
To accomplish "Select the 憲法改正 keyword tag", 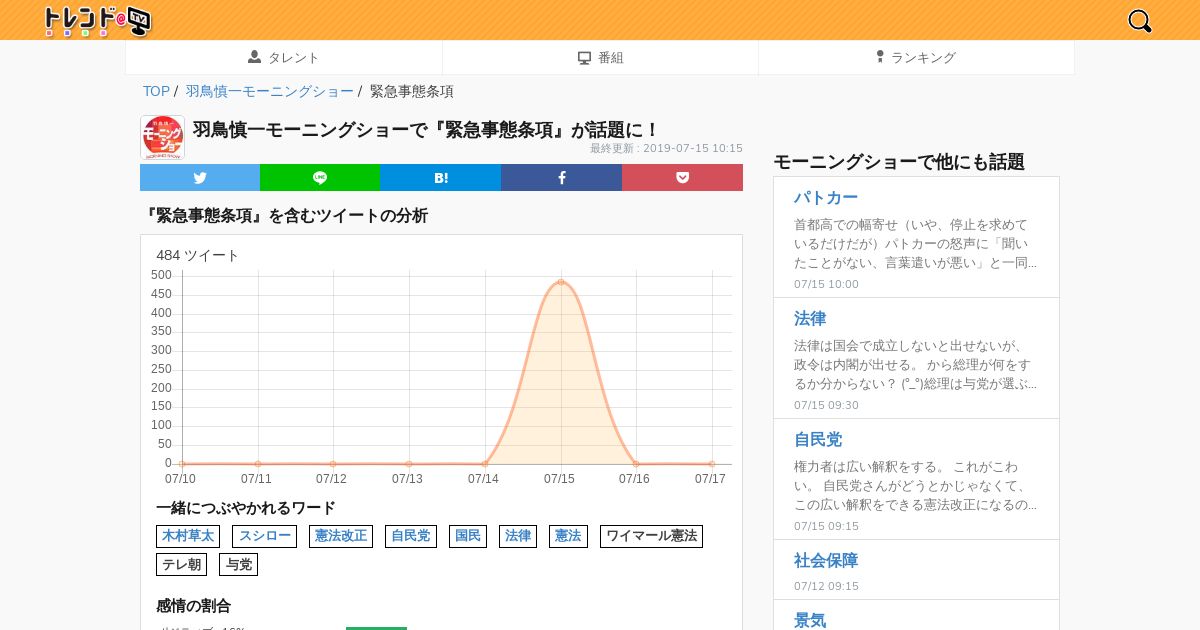I will (341, 536).
